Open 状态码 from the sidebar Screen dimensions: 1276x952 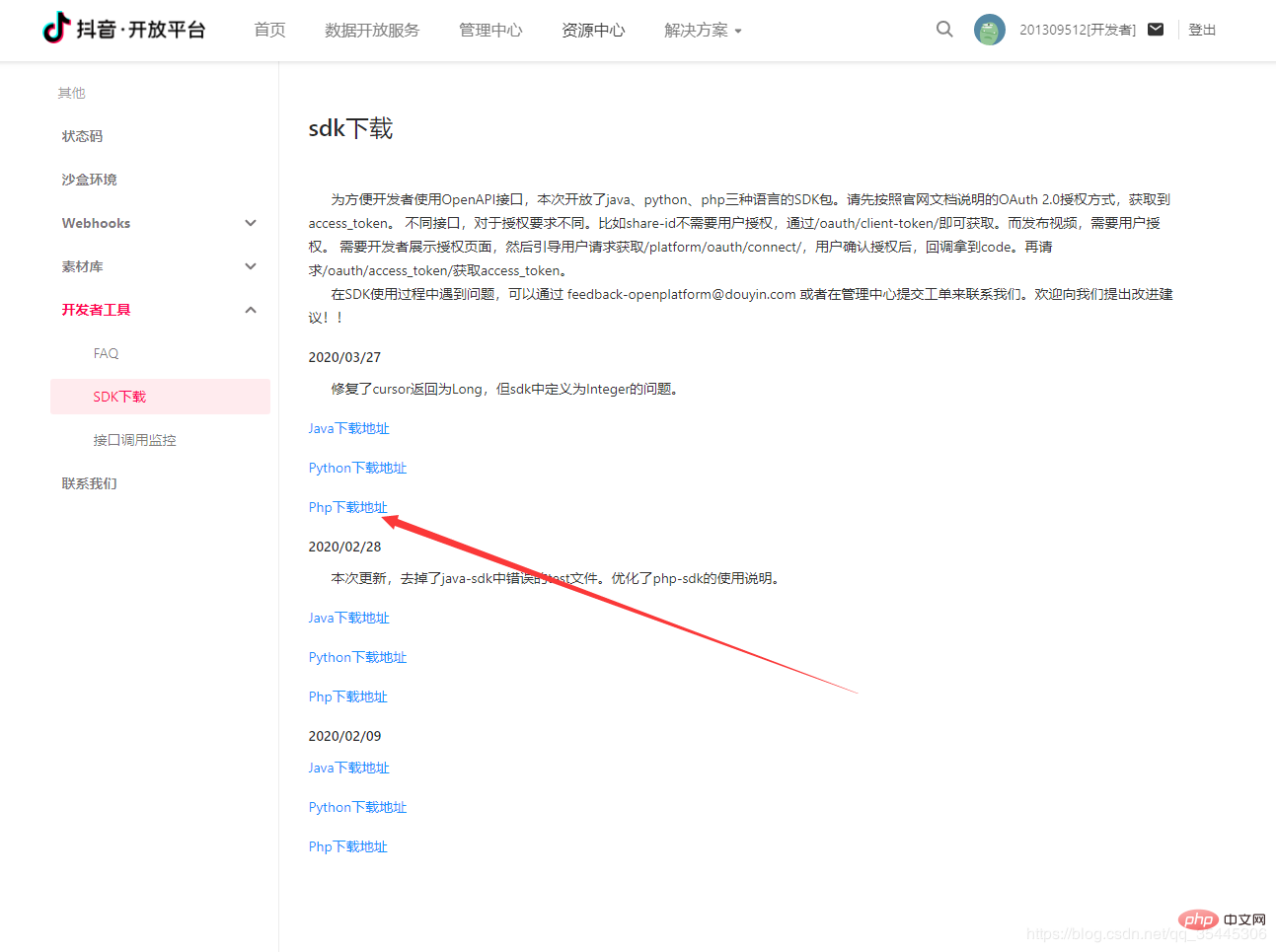(x=81, y=135)
